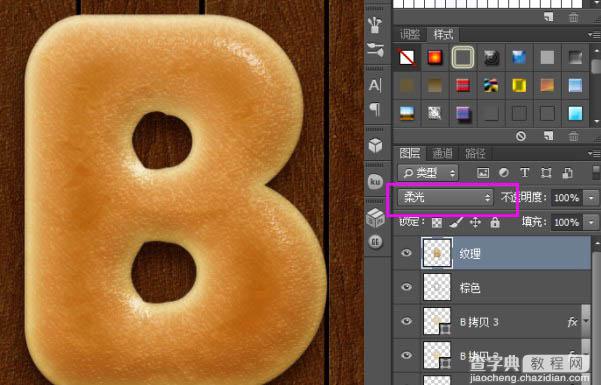Apply the yellow-bordered green style preset
The image size is (601, 385).
519,86
